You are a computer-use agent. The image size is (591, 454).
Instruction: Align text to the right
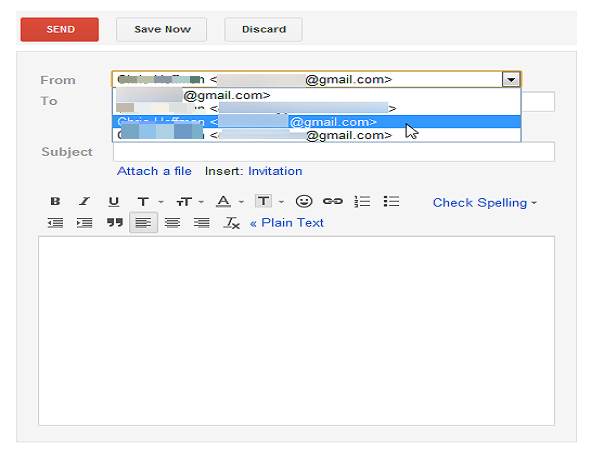pyautogui.click(x=202, y=223)
